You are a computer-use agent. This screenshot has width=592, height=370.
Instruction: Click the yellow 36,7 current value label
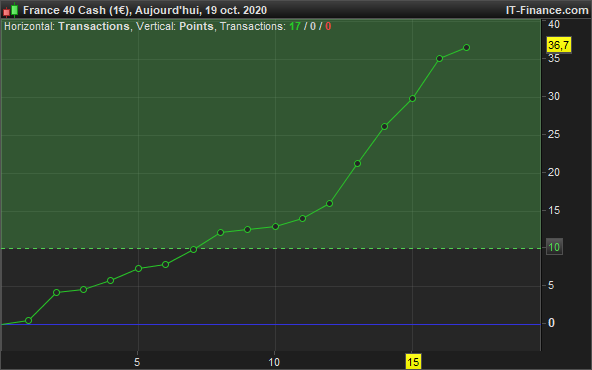tap(559, 45)
